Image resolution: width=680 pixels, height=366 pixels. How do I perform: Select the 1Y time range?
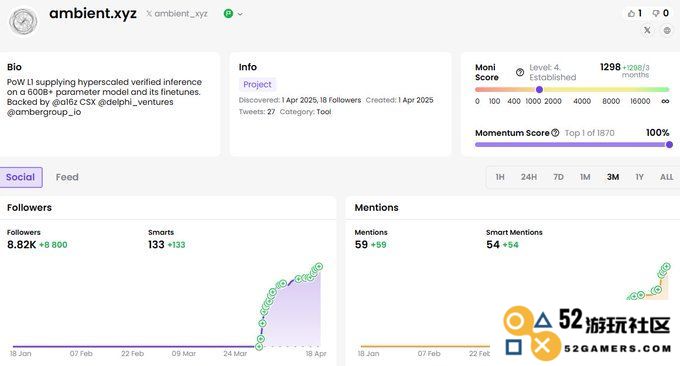tap(639, 177)
